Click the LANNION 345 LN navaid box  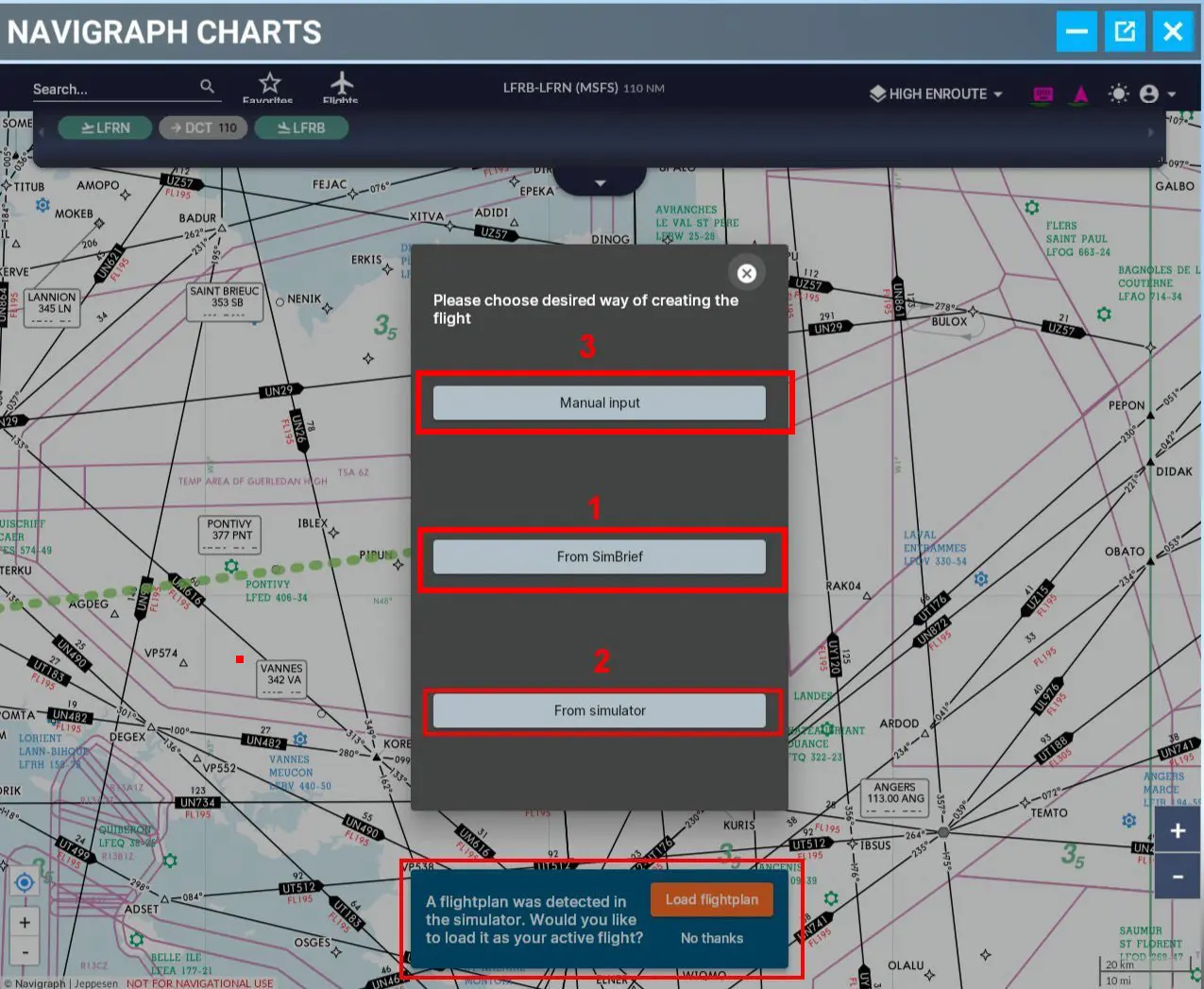click(52, 307)
